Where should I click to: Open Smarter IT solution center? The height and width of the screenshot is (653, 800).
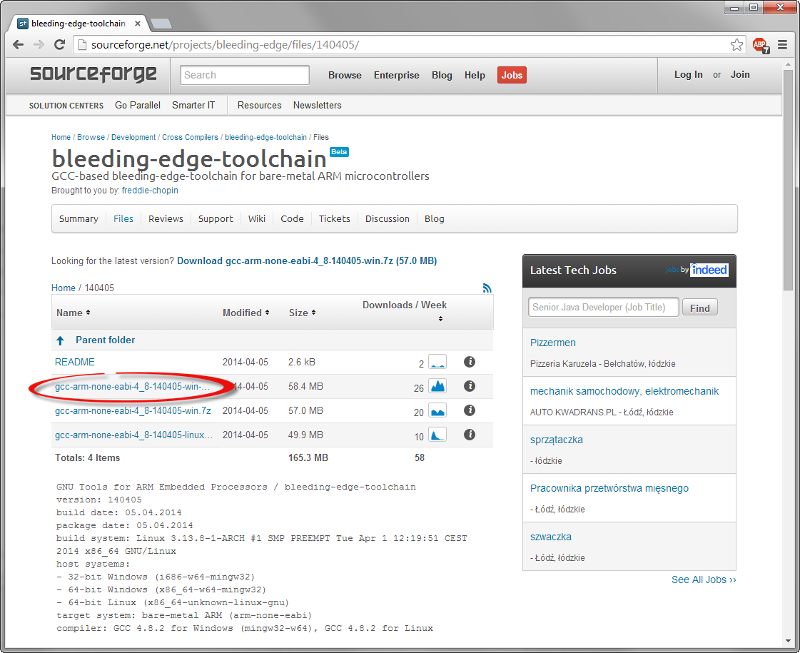click(193, 105)
